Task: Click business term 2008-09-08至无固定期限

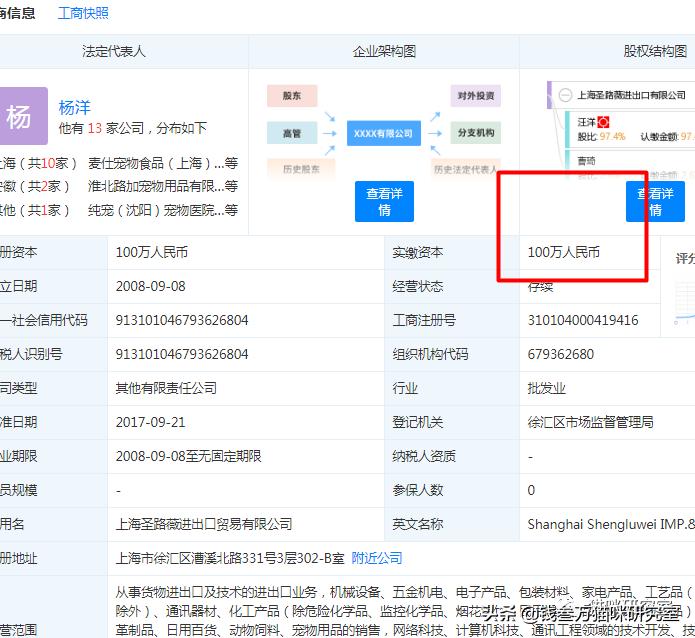Action: pyautogui.click(x=188, y=456)
